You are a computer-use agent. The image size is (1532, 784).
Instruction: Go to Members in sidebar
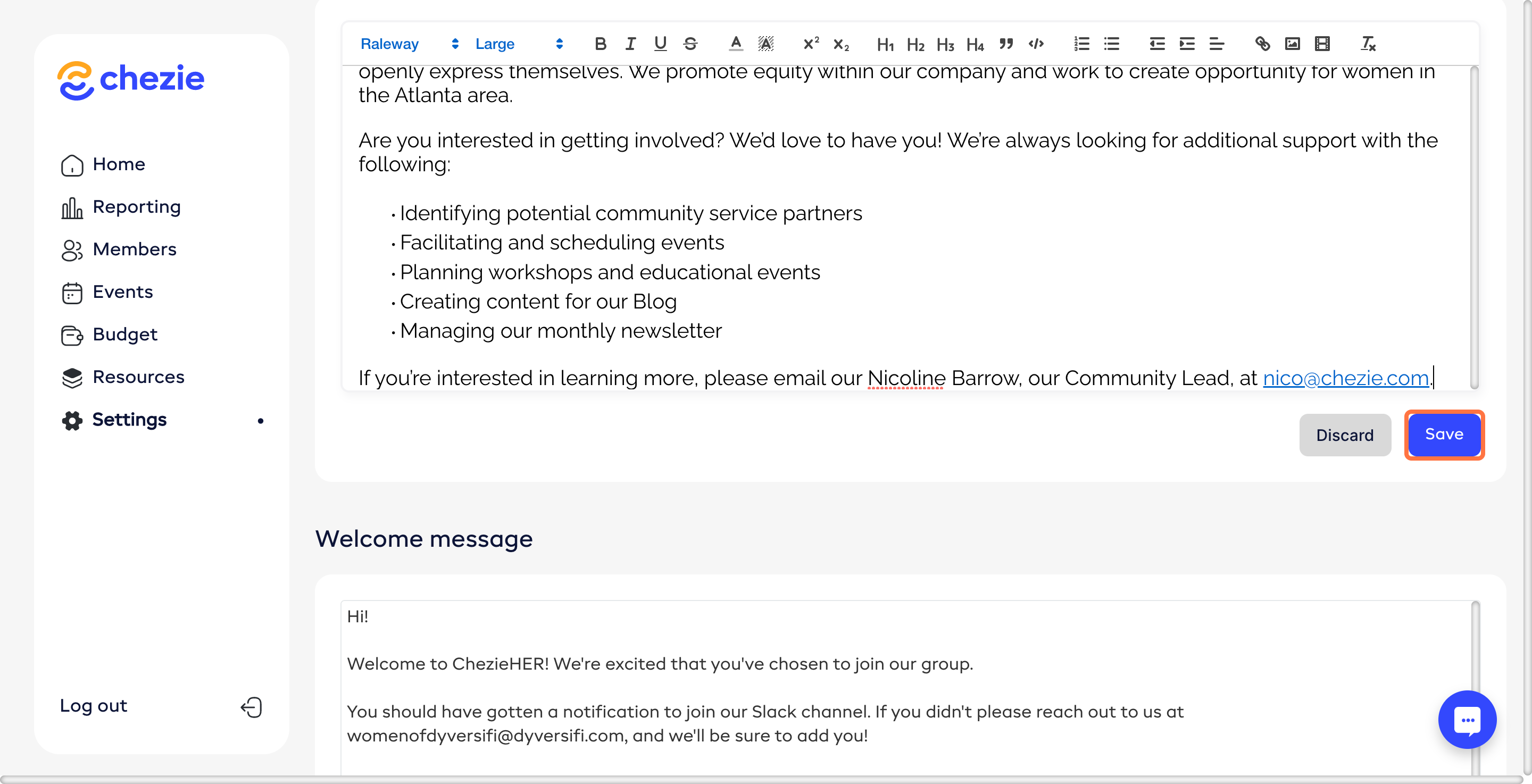(135, 249)
